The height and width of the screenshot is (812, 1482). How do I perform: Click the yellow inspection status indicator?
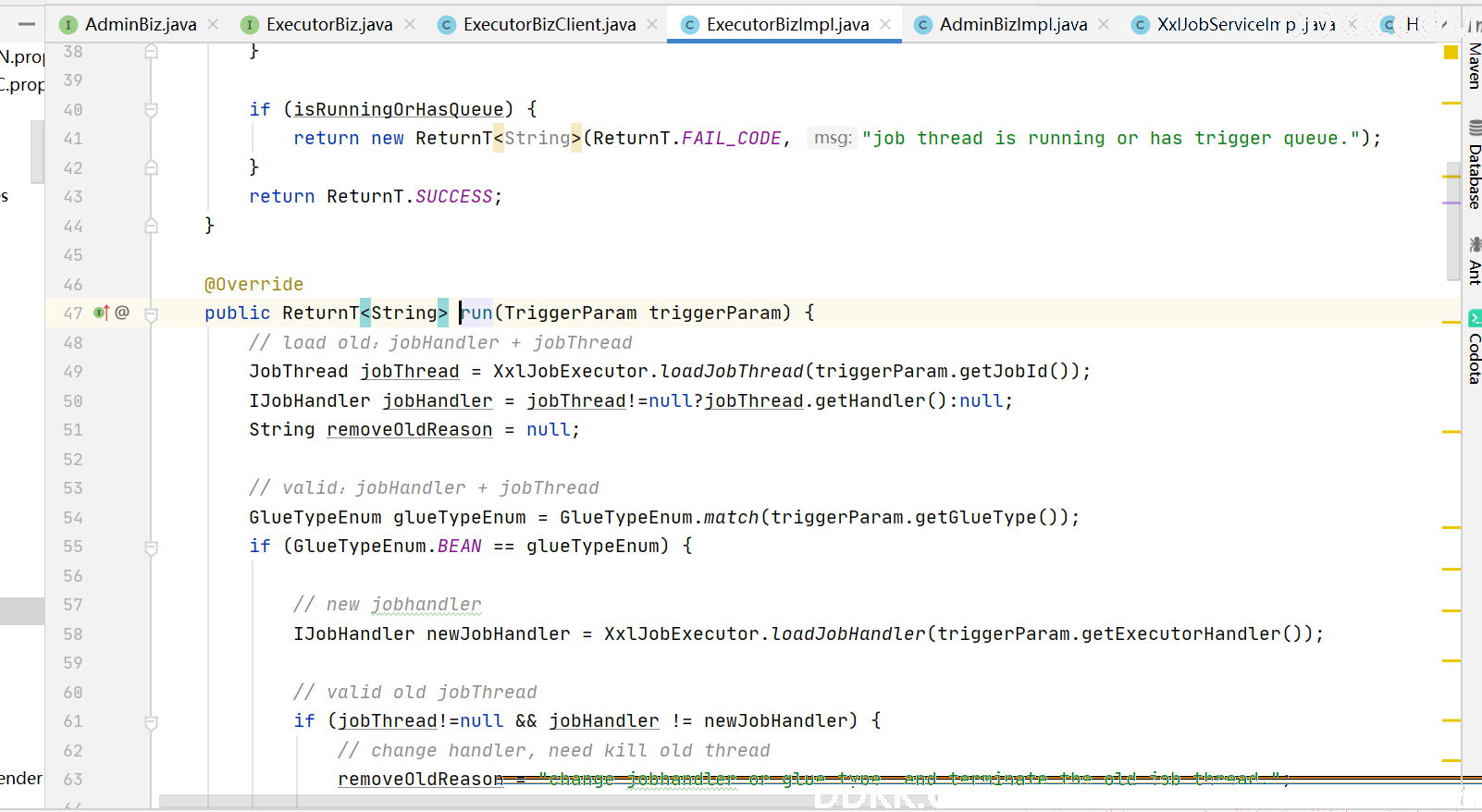pos(1451,52)
